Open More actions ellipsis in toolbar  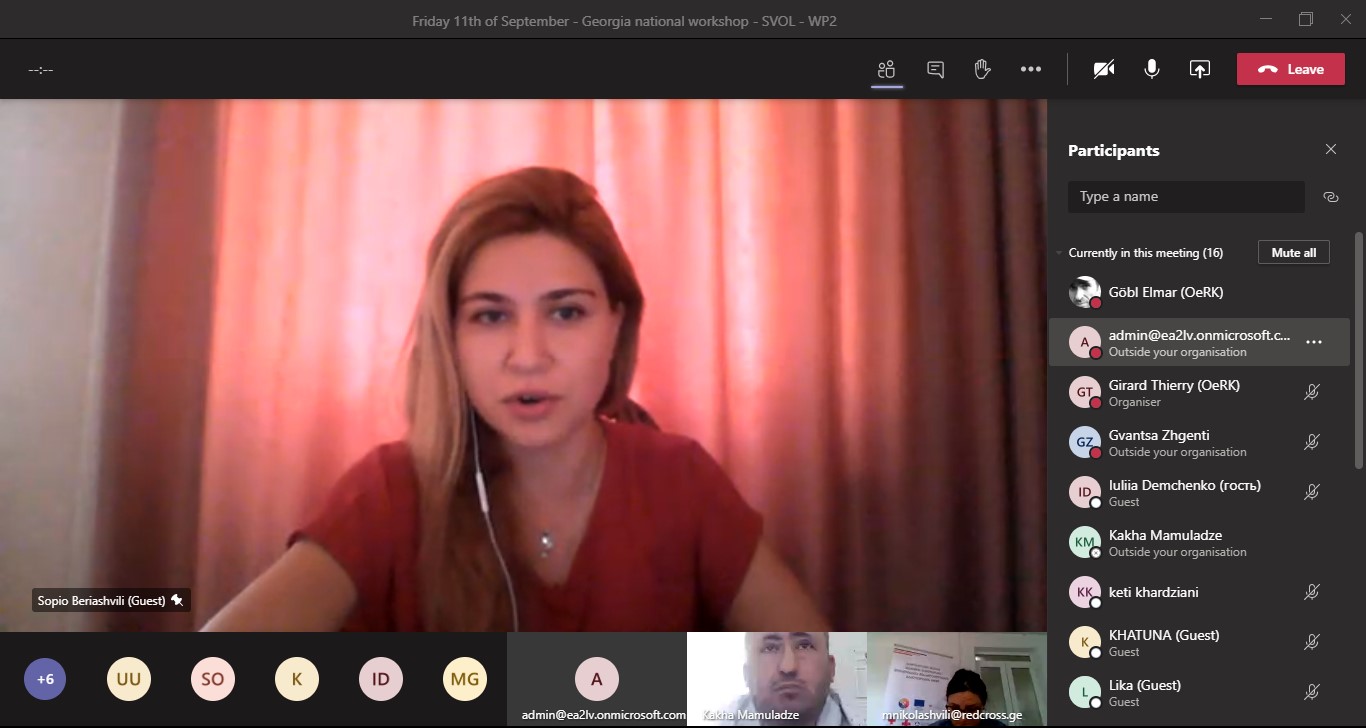coord(1031,69)
